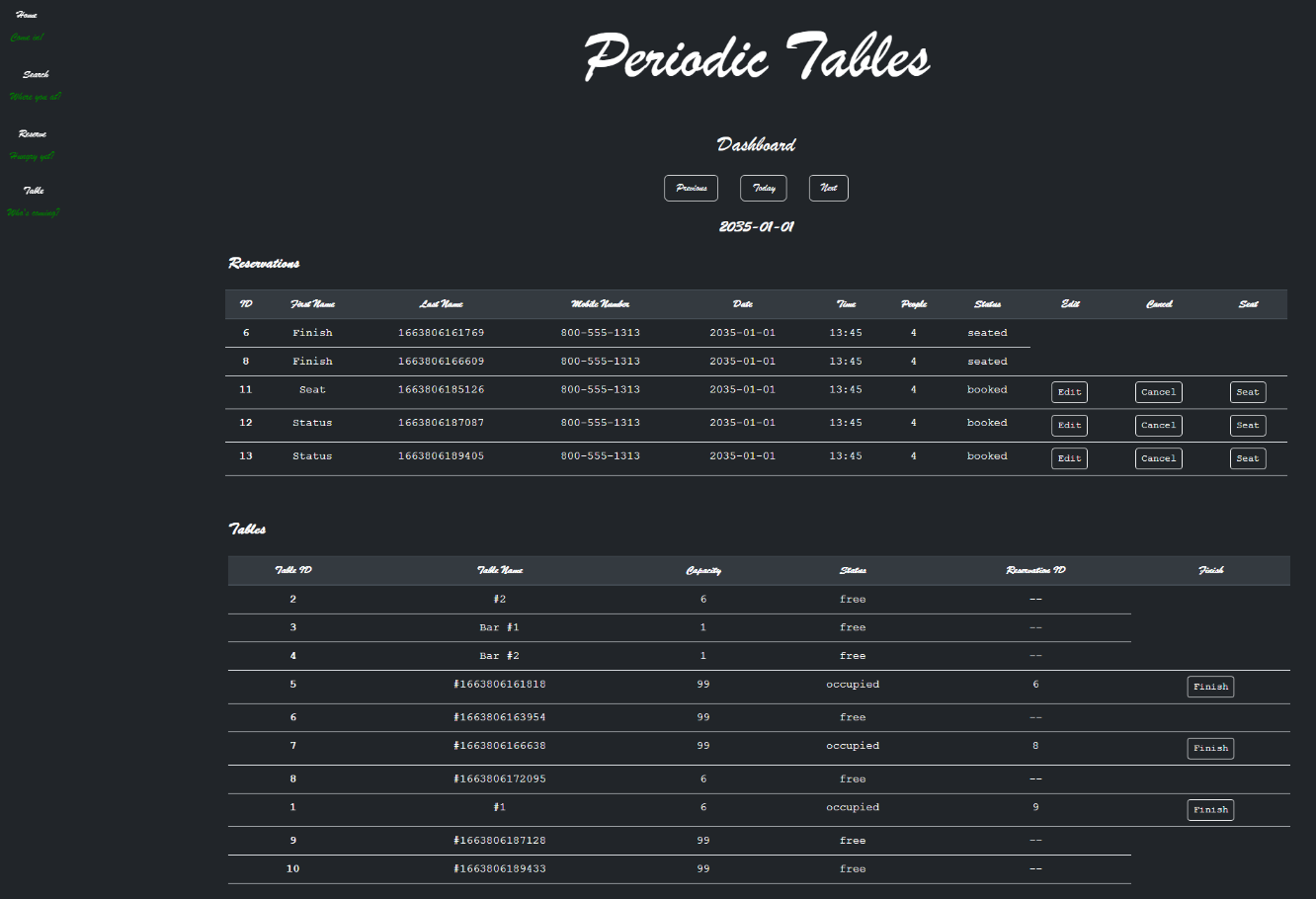Finish table #1 occupied by reservation 9

tap(1210, 809)
